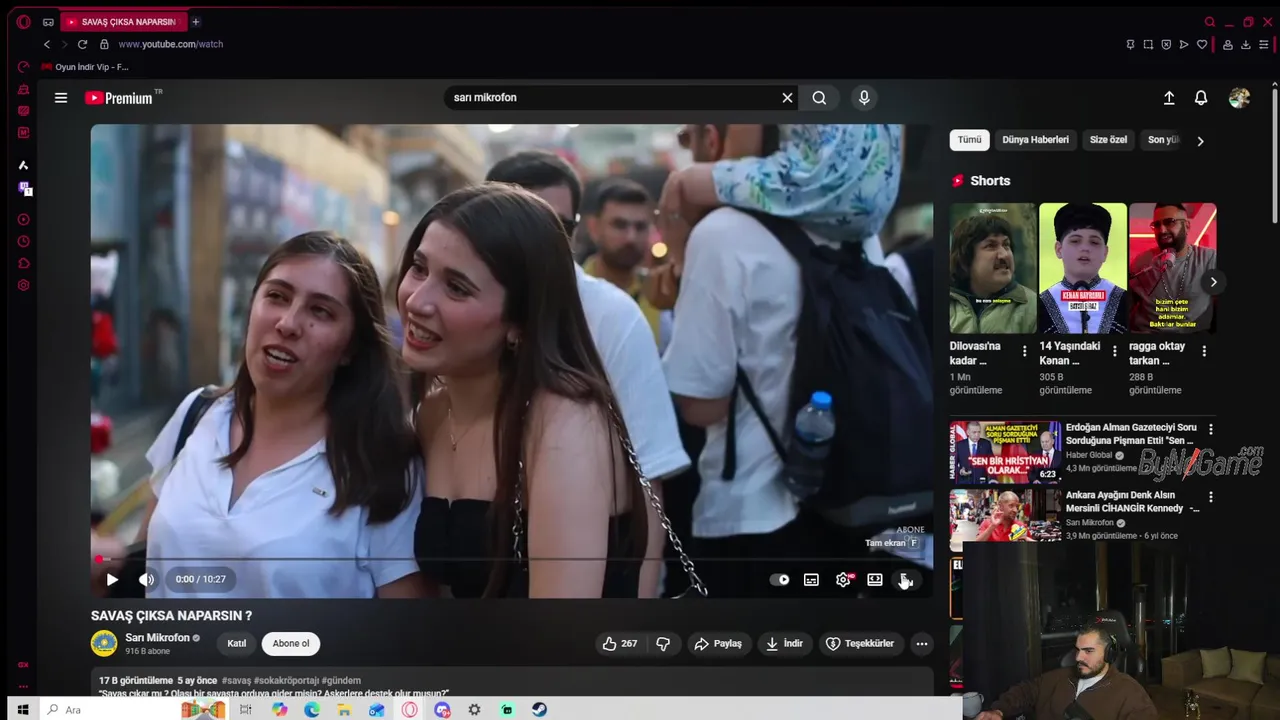Select the partly visible 'Son yü' chip
Viewport: 1280px width, 720px height.
(1163, 140)
